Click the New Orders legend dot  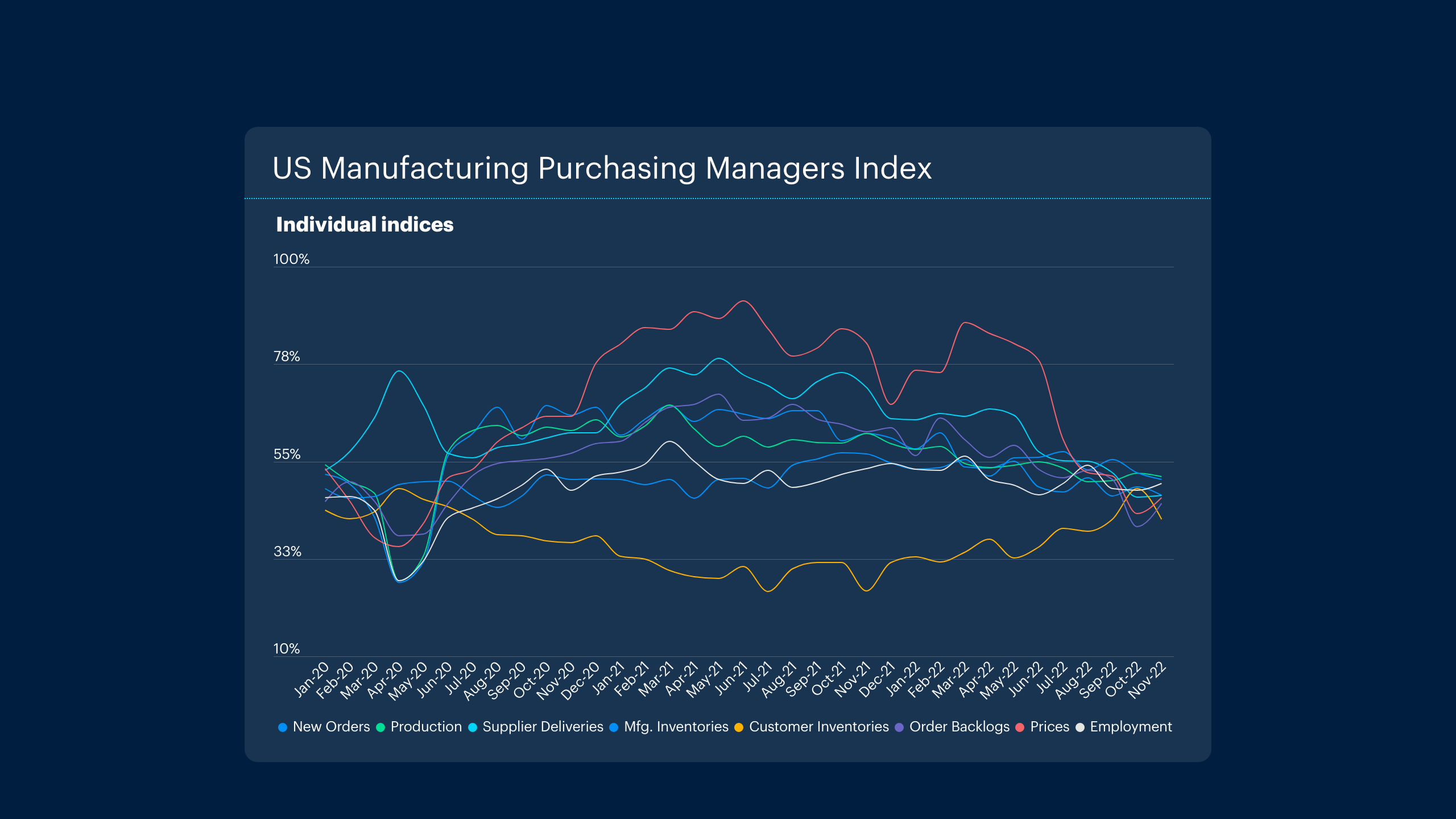(x=283, y=727)
